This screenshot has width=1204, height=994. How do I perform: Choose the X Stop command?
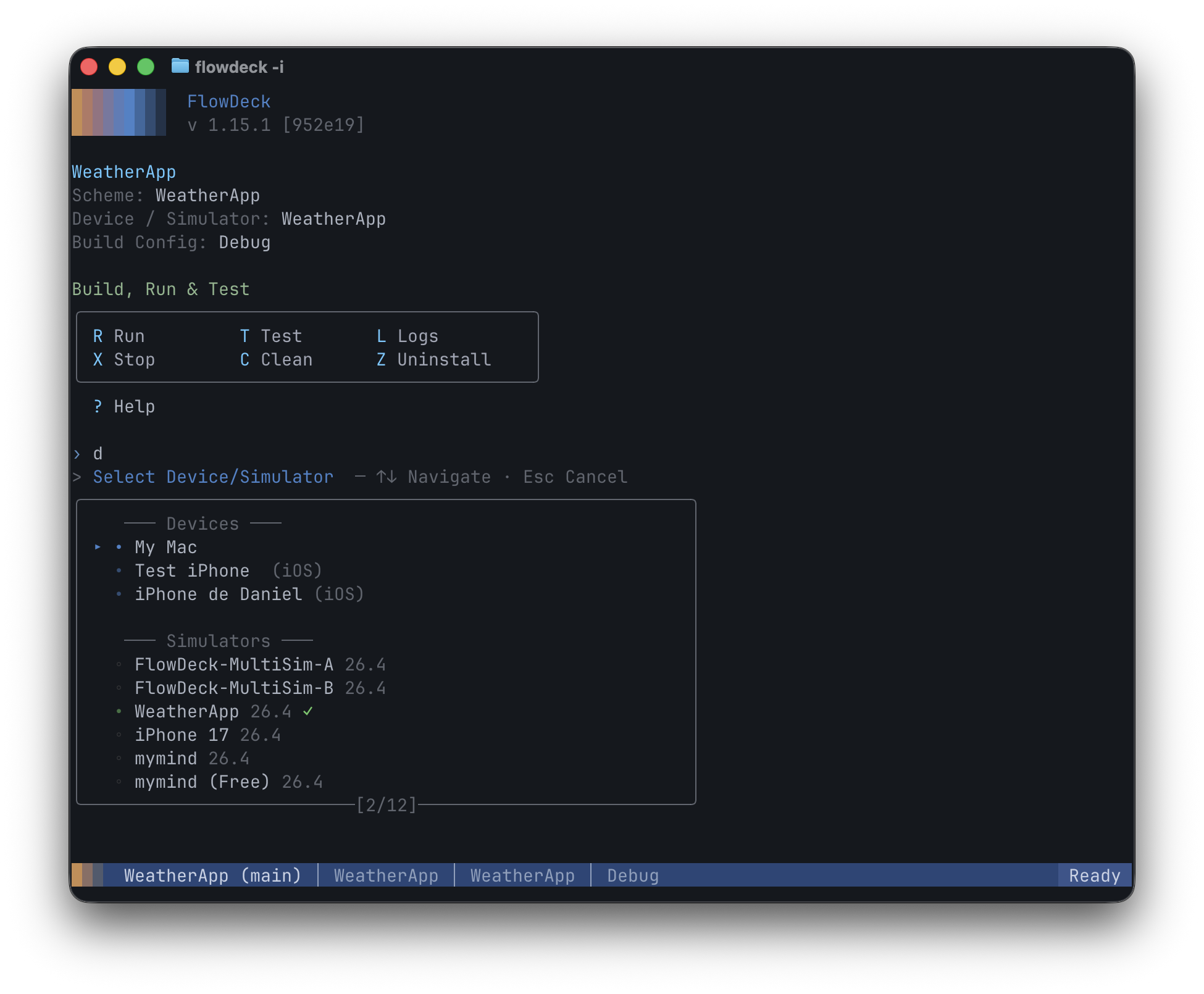[123, 359]
